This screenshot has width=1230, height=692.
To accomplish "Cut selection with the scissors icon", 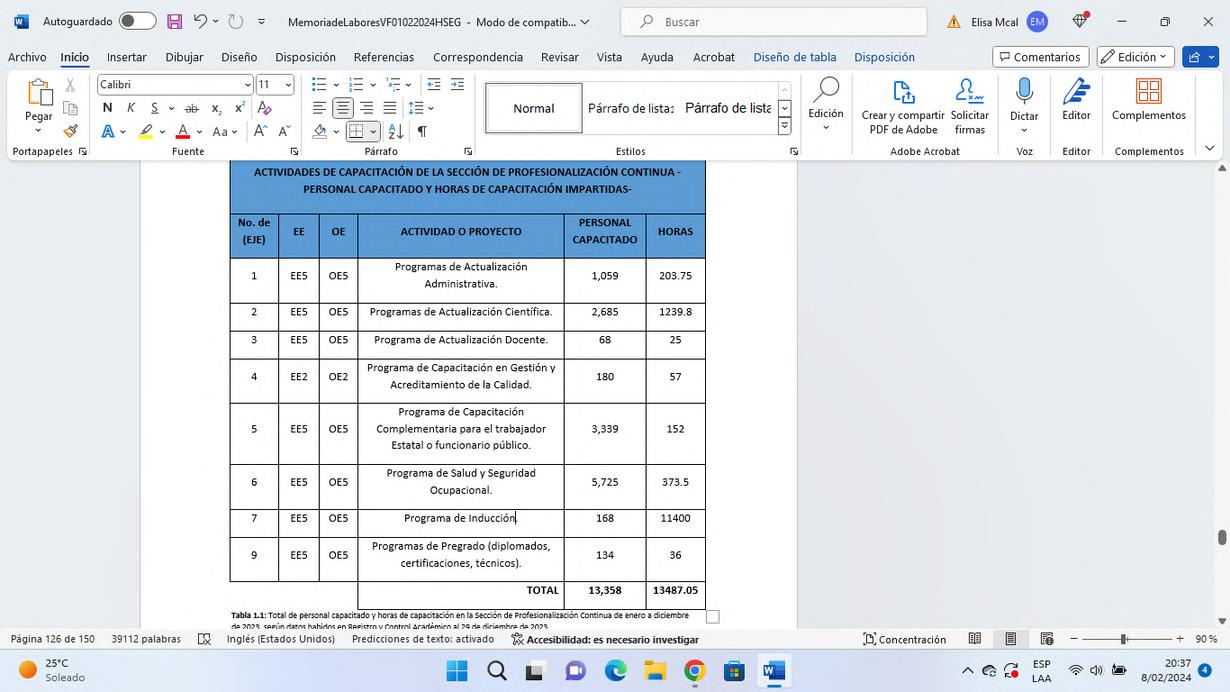I will (x=71, y=85).
